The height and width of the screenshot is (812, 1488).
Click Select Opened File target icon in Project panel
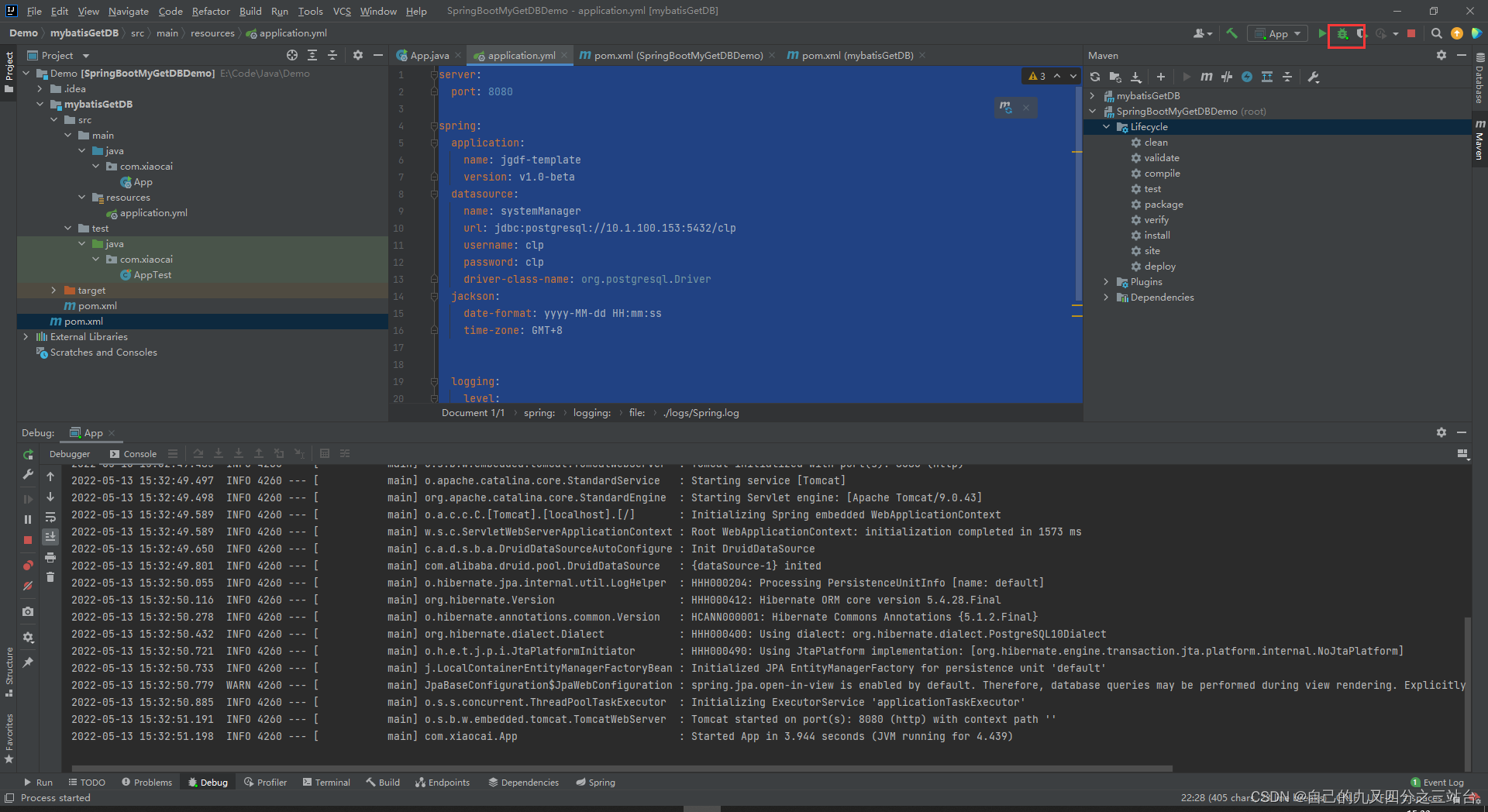(292, 55)
